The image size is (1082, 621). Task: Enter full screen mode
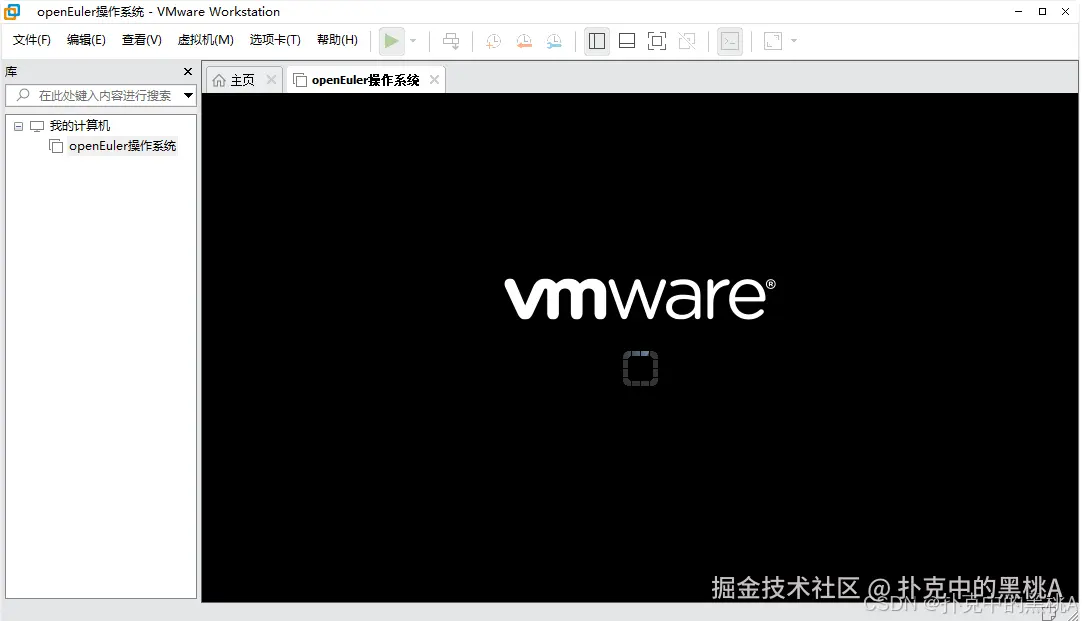(655, 41)
